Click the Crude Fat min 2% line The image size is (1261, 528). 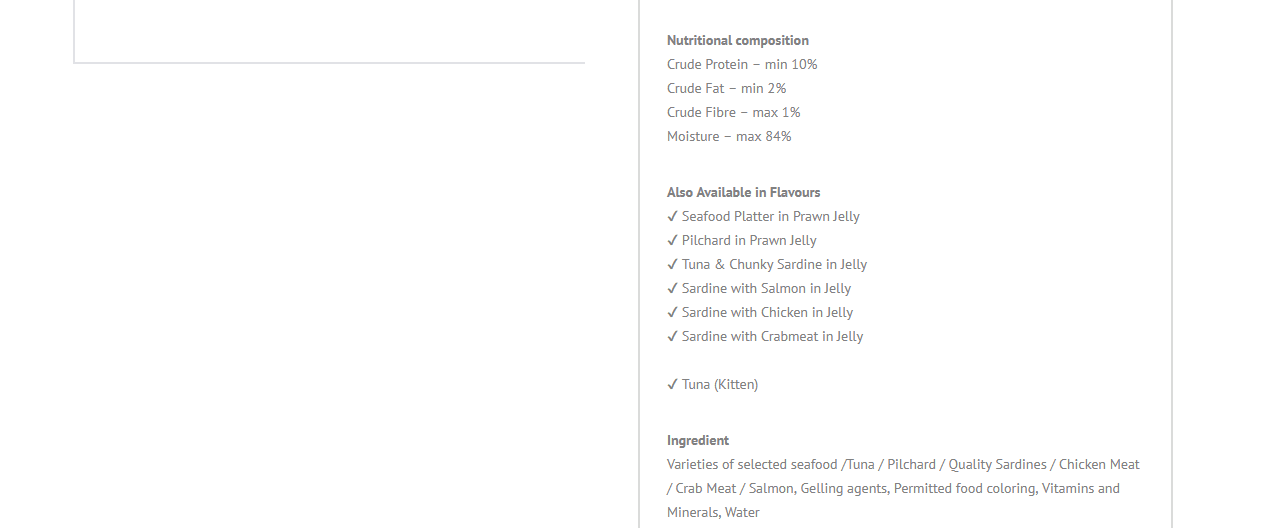point(727,88)
